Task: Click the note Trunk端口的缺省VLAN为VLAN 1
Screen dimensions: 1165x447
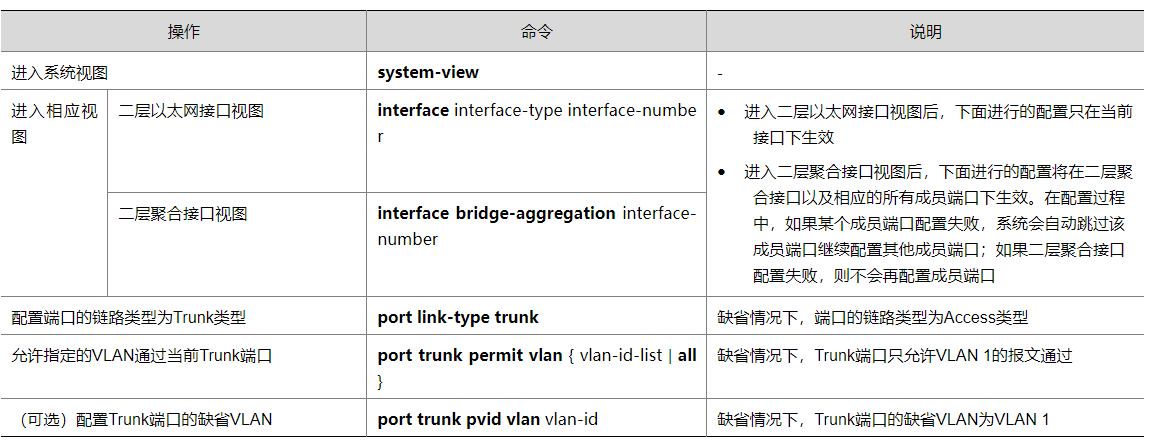Action: pos(883,420)
